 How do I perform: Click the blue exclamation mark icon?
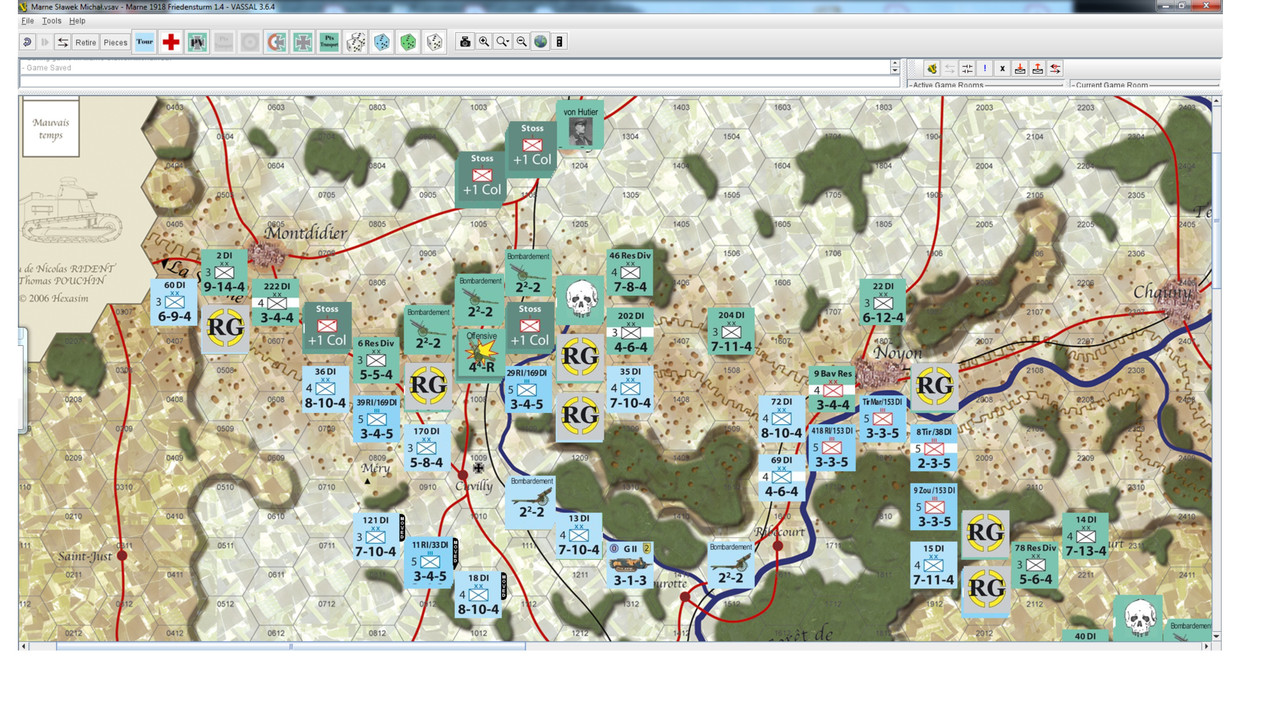(x=985, y=68)
